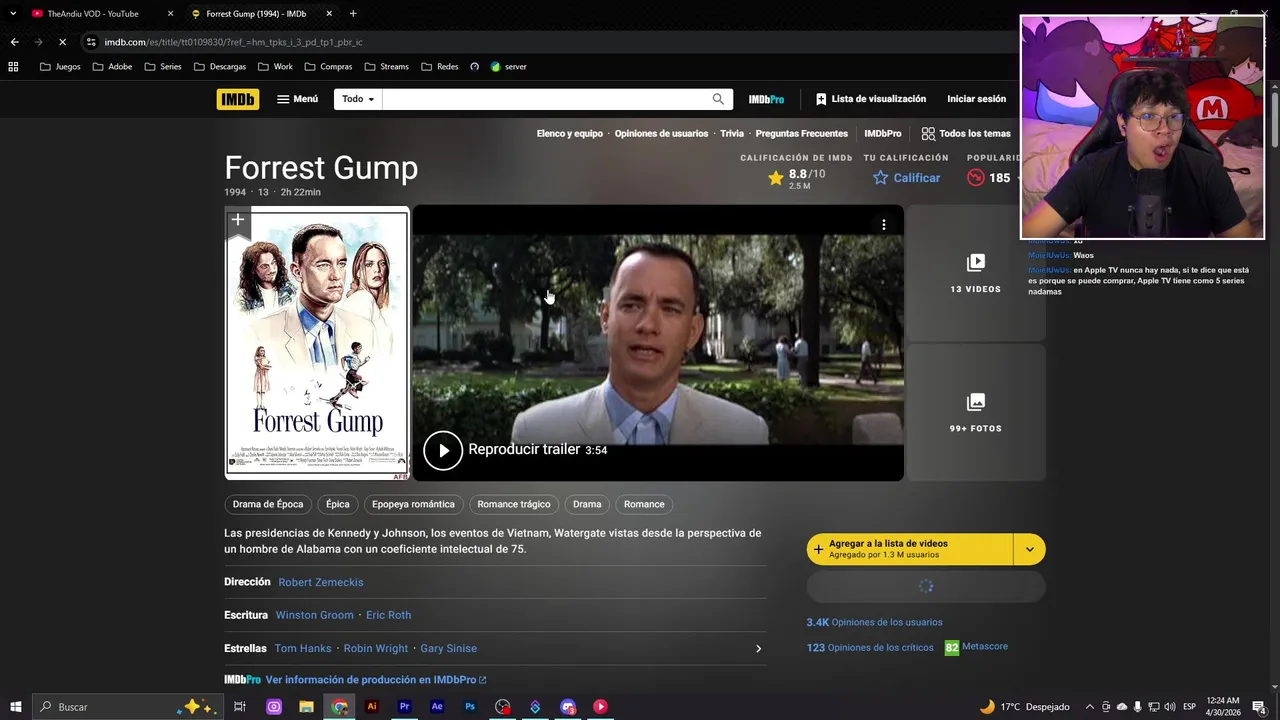The height and width of the screenshot is (720, 1280).
Task: Open 3.4K Opiniones de los usuarios
Action: [874, 622]
